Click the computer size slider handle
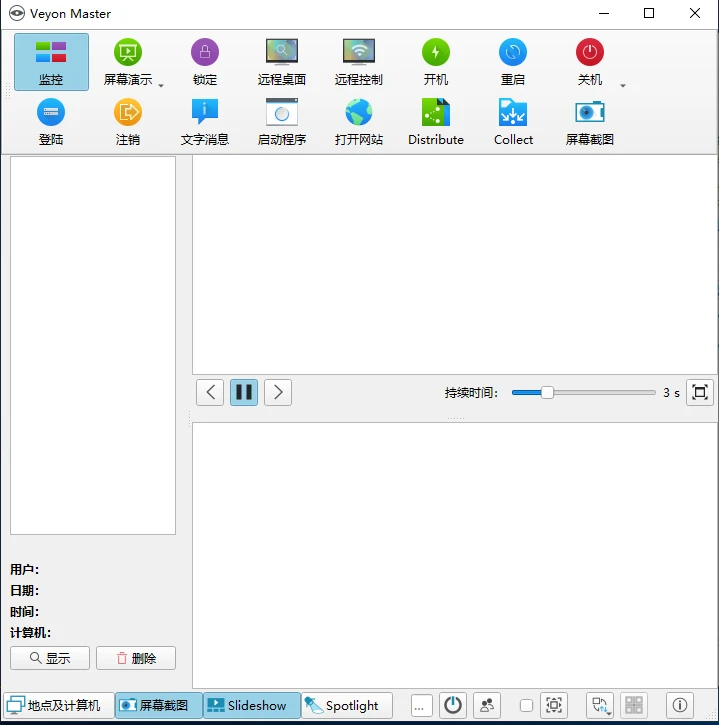This screenshot has width=719, height=725. tap(526, 706)
